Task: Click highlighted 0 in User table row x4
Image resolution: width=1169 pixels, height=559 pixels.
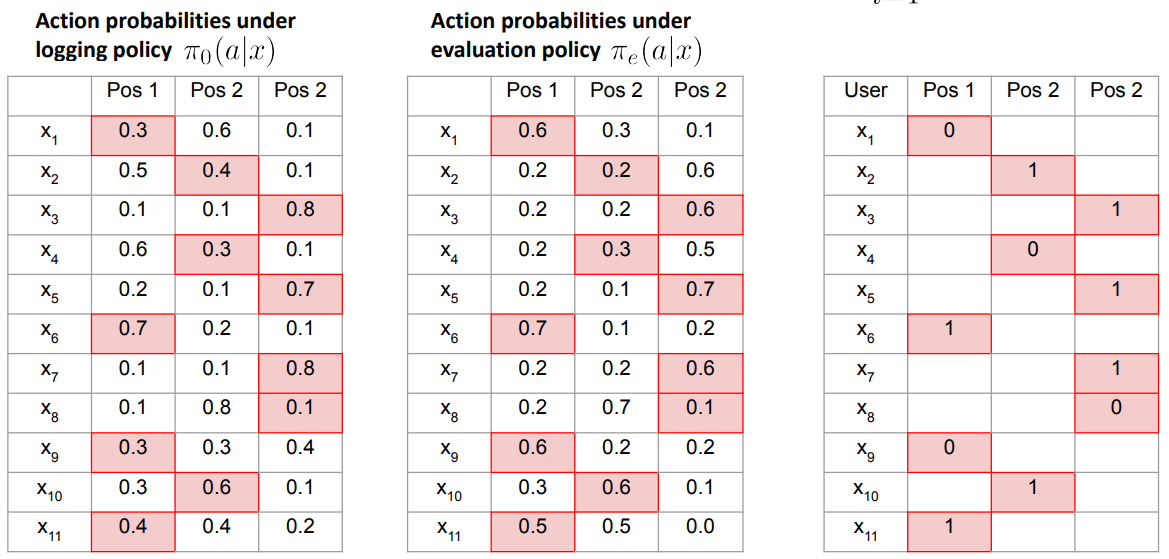Action: coord(1032,250)
